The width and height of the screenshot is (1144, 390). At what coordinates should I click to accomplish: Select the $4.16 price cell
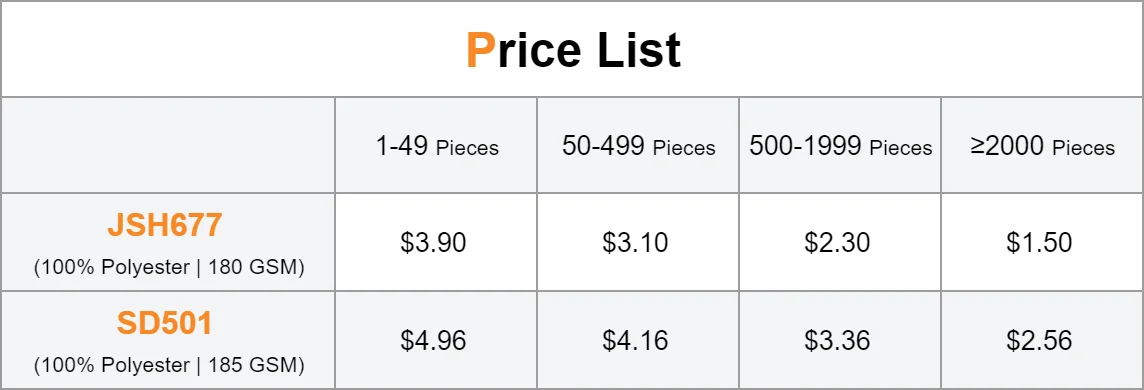tap(638, 340)
